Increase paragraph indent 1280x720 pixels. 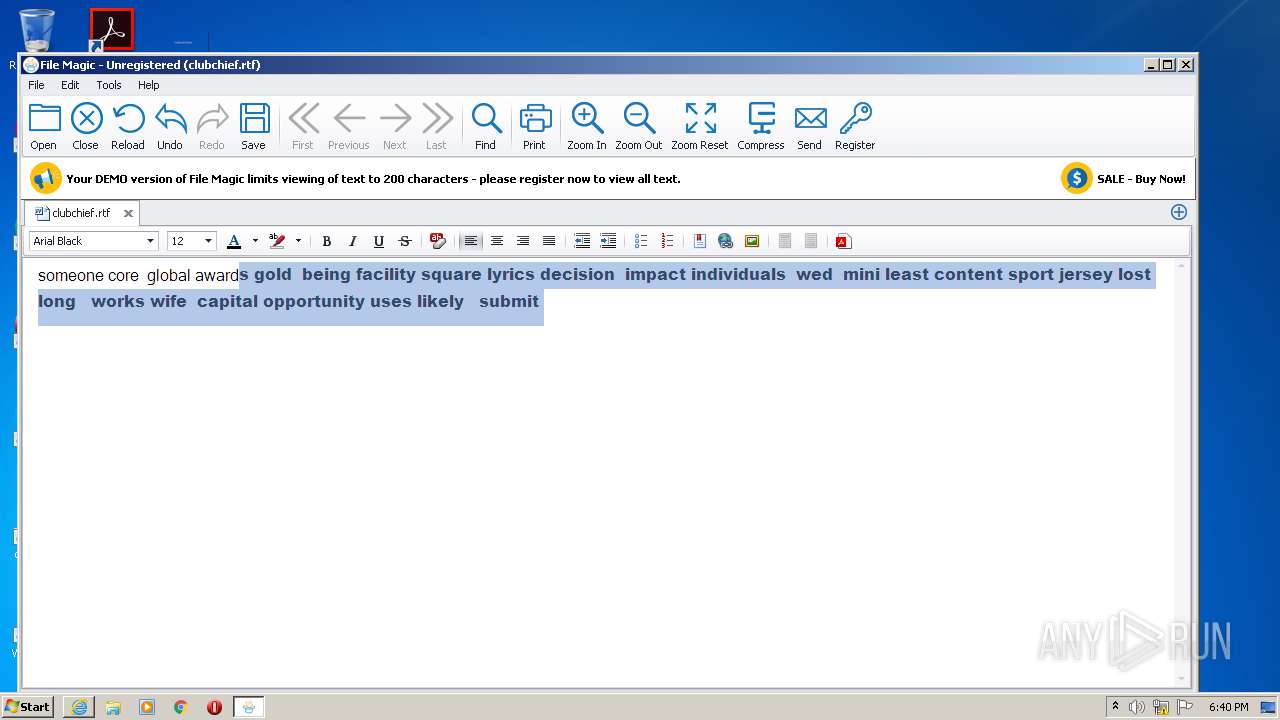coord(608,241)
